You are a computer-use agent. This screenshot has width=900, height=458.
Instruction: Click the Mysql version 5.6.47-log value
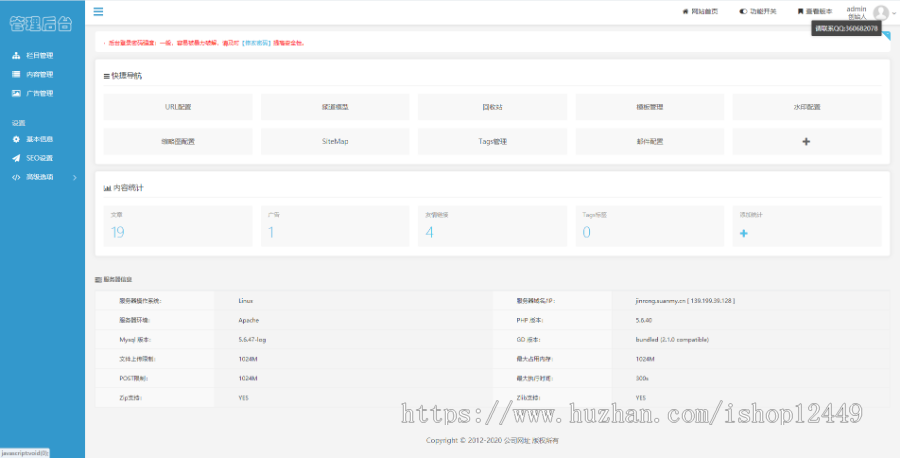tap(252, 340)
